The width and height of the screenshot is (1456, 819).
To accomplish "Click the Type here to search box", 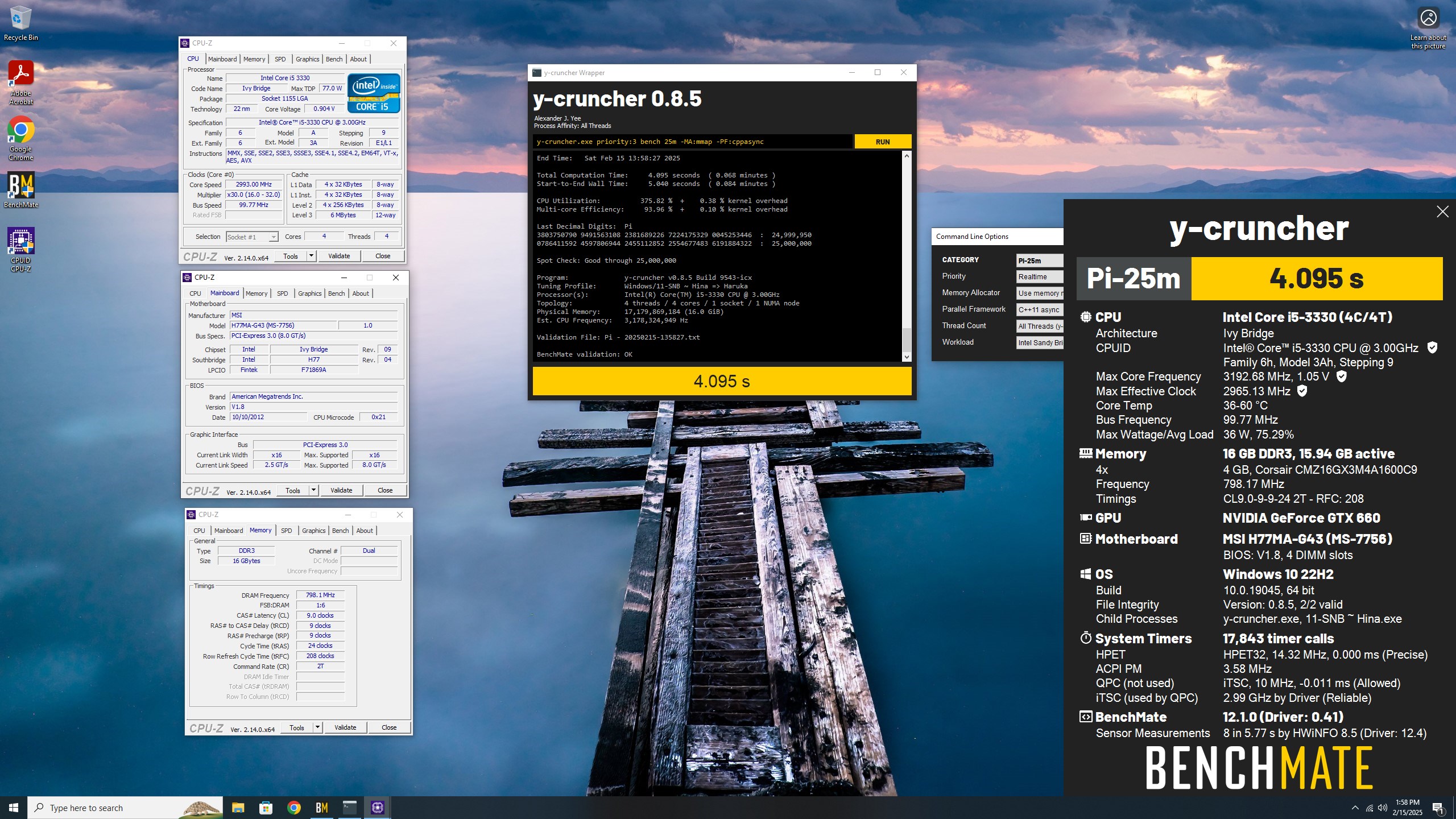I will [126, 808].
